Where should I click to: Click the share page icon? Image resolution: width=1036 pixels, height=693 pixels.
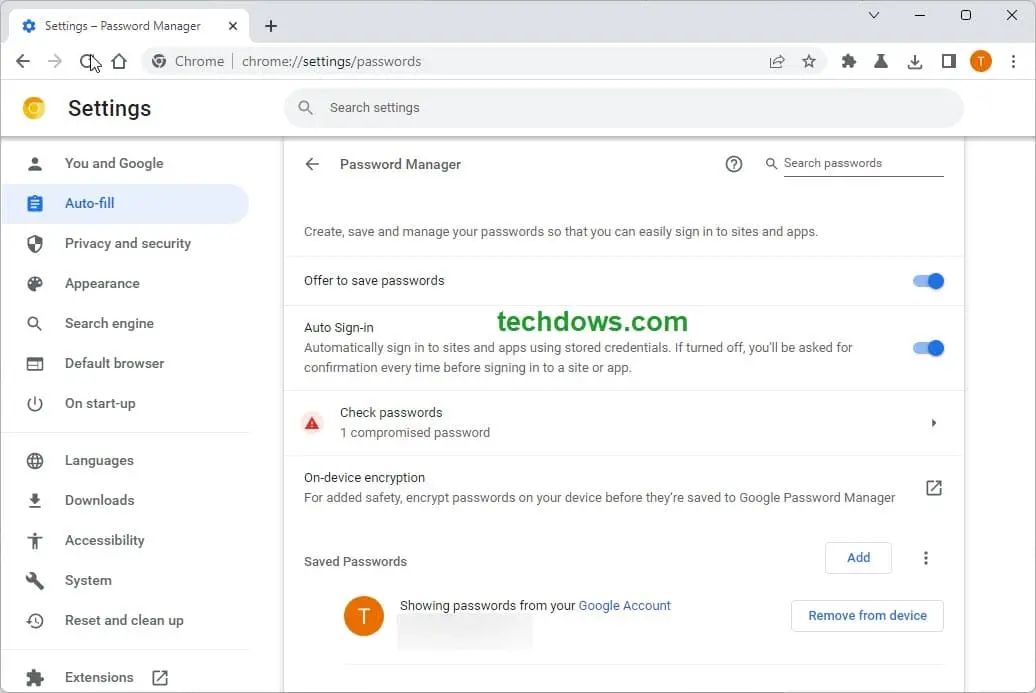(777, 62)
